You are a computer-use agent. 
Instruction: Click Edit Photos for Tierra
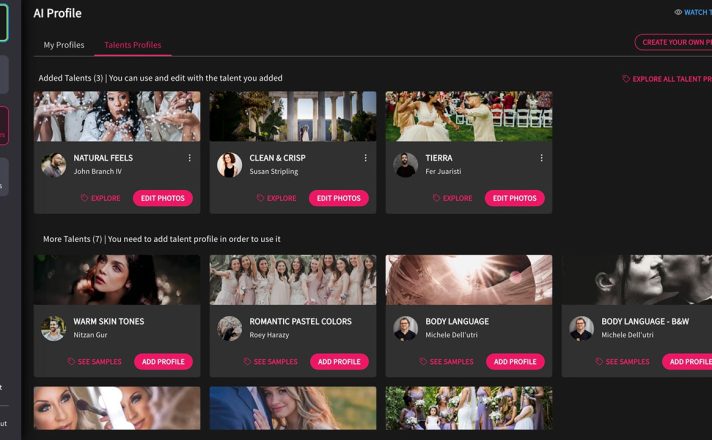[514, 198]
